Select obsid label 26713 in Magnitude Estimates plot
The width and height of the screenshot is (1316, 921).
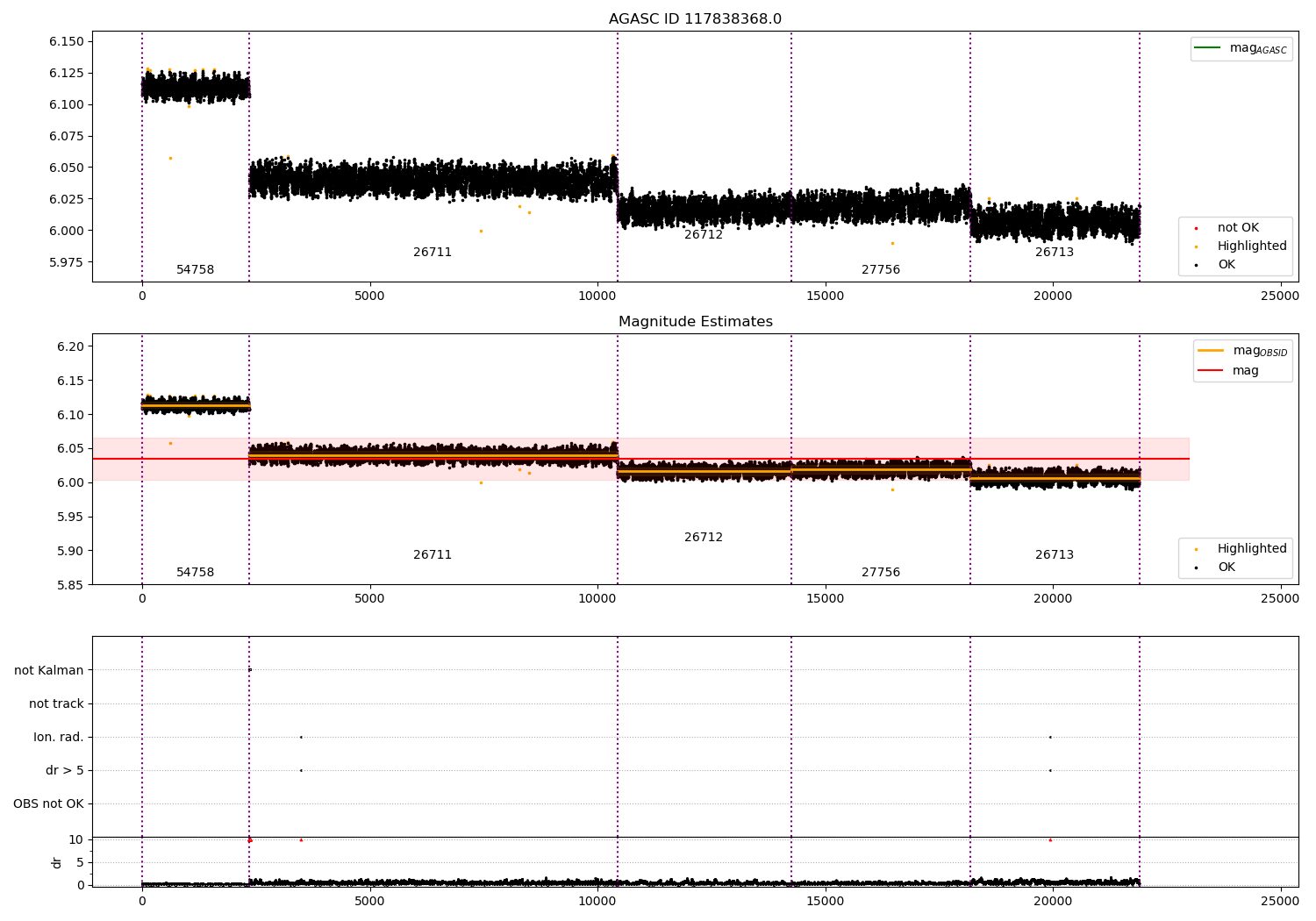click(1055, 555)
